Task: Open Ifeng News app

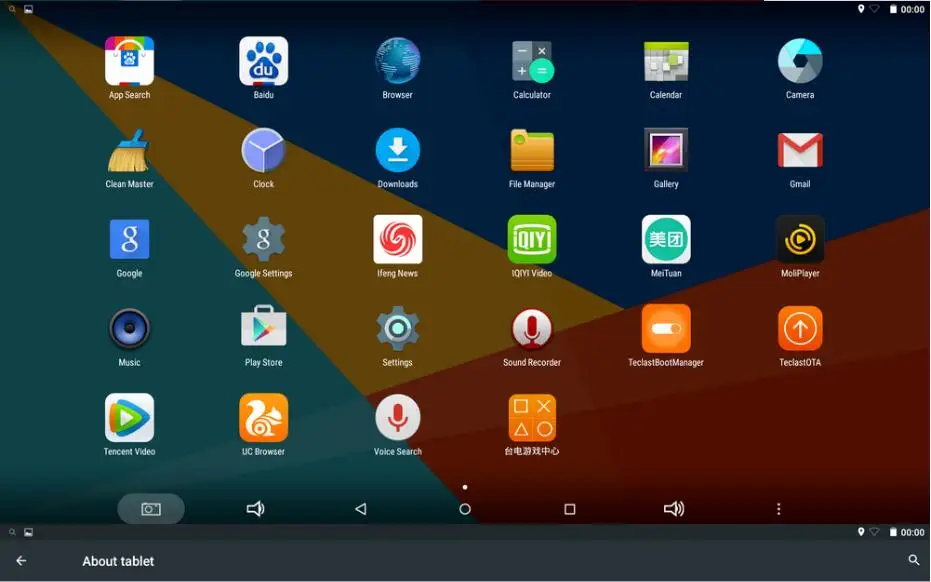Action: [x=398, y=239]
